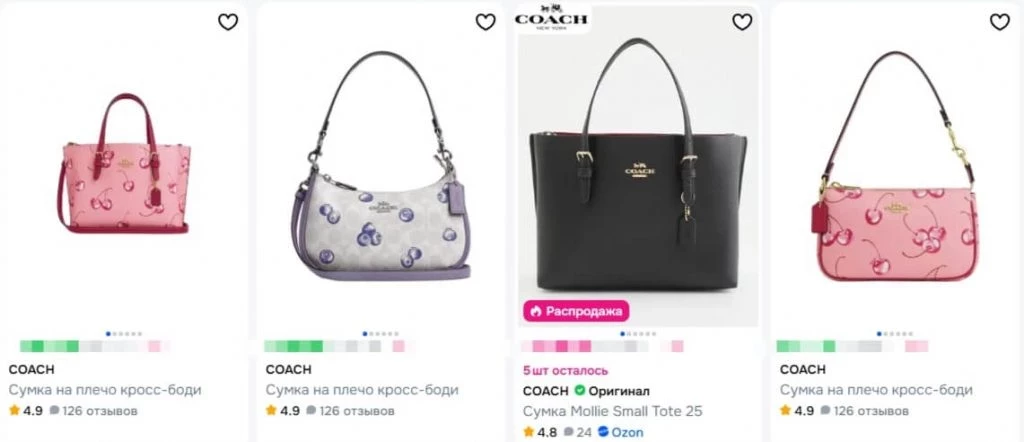This screenshot has width=1024, height=442.
Task: Open 126 отзывов on cherry pouch
Action: [x=865, y=411]
